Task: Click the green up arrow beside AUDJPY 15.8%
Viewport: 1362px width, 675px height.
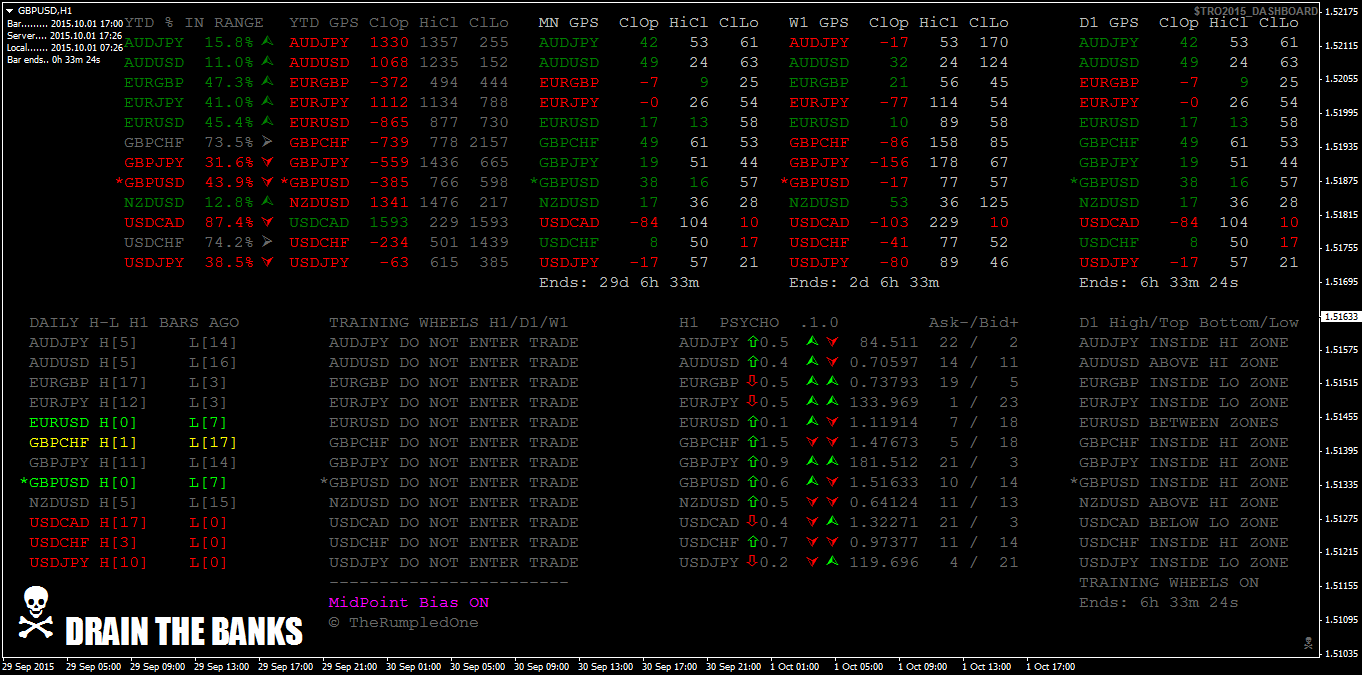Action: 267,42
